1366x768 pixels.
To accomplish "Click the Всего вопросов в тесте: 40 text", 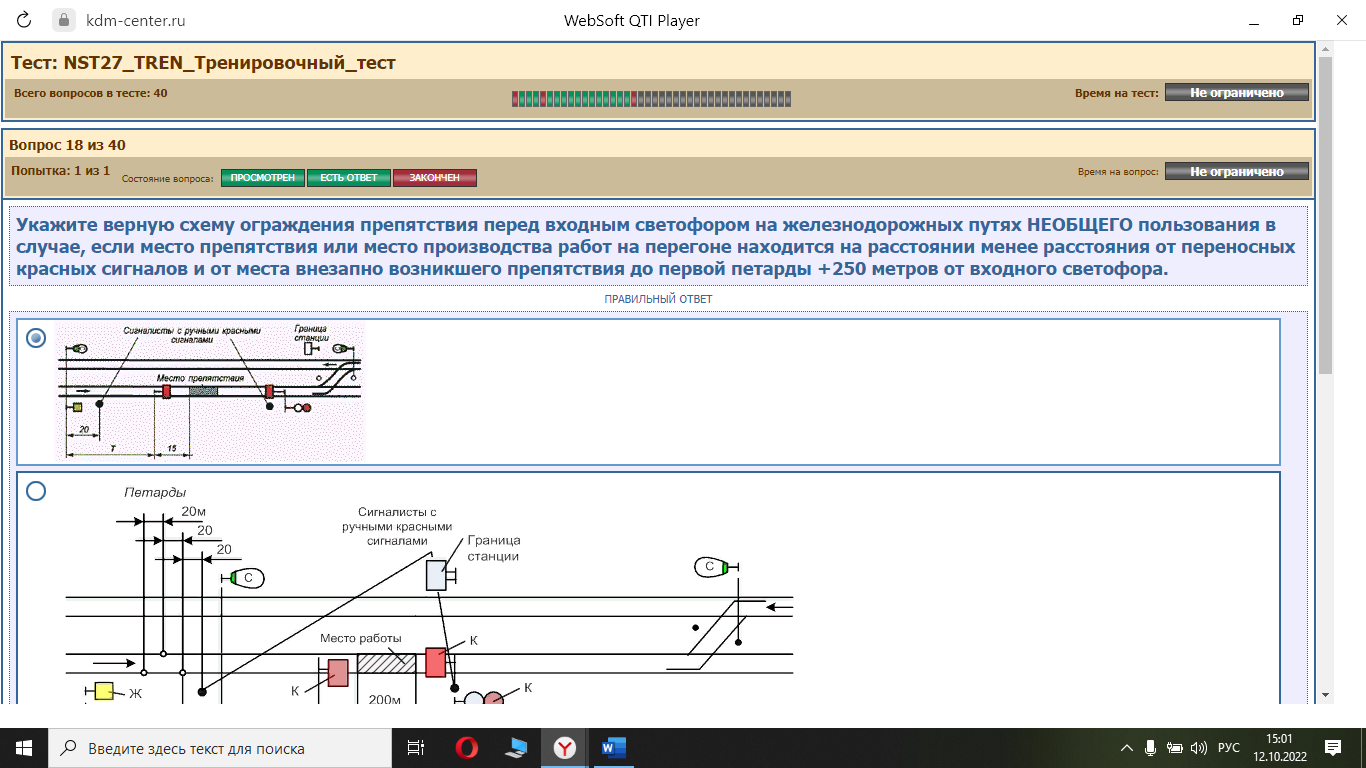I will coord(91,93).
